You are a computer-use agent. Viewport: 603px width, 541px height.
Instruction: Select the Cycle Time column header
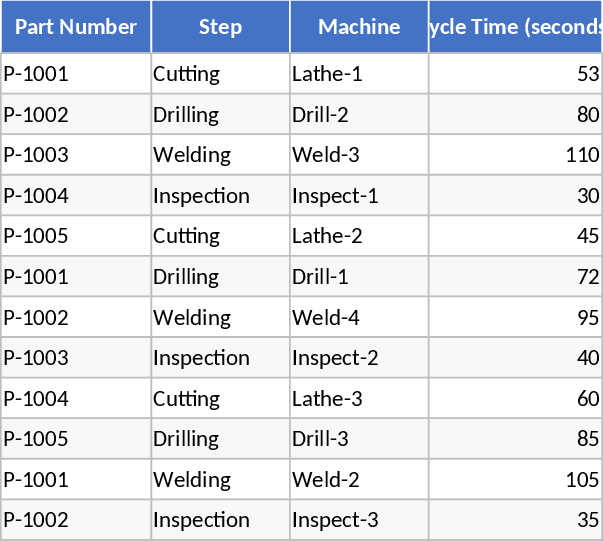(515, 27)
